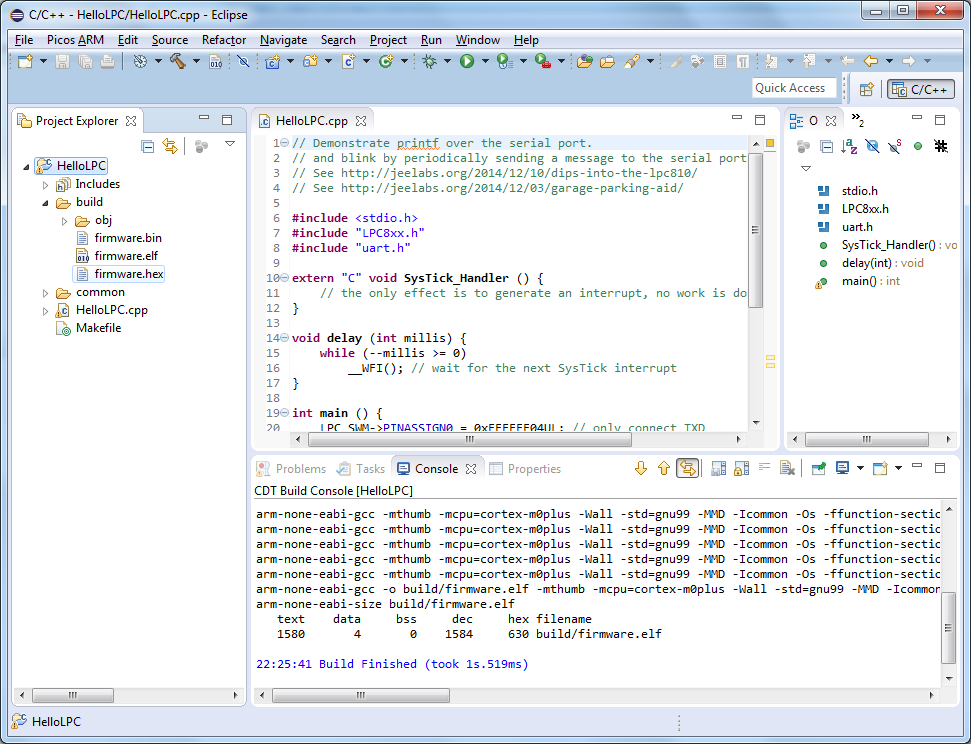This screenshot has height=744, width=971.
Task: Click the Open Perspective icon
Action: (x=866, y=89)
